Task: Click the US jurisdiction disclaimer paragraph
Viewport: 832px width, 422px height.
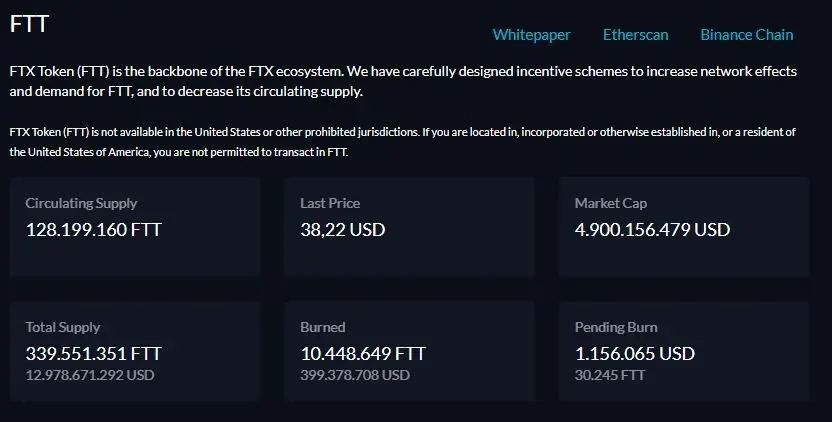Action: point(403,142)
